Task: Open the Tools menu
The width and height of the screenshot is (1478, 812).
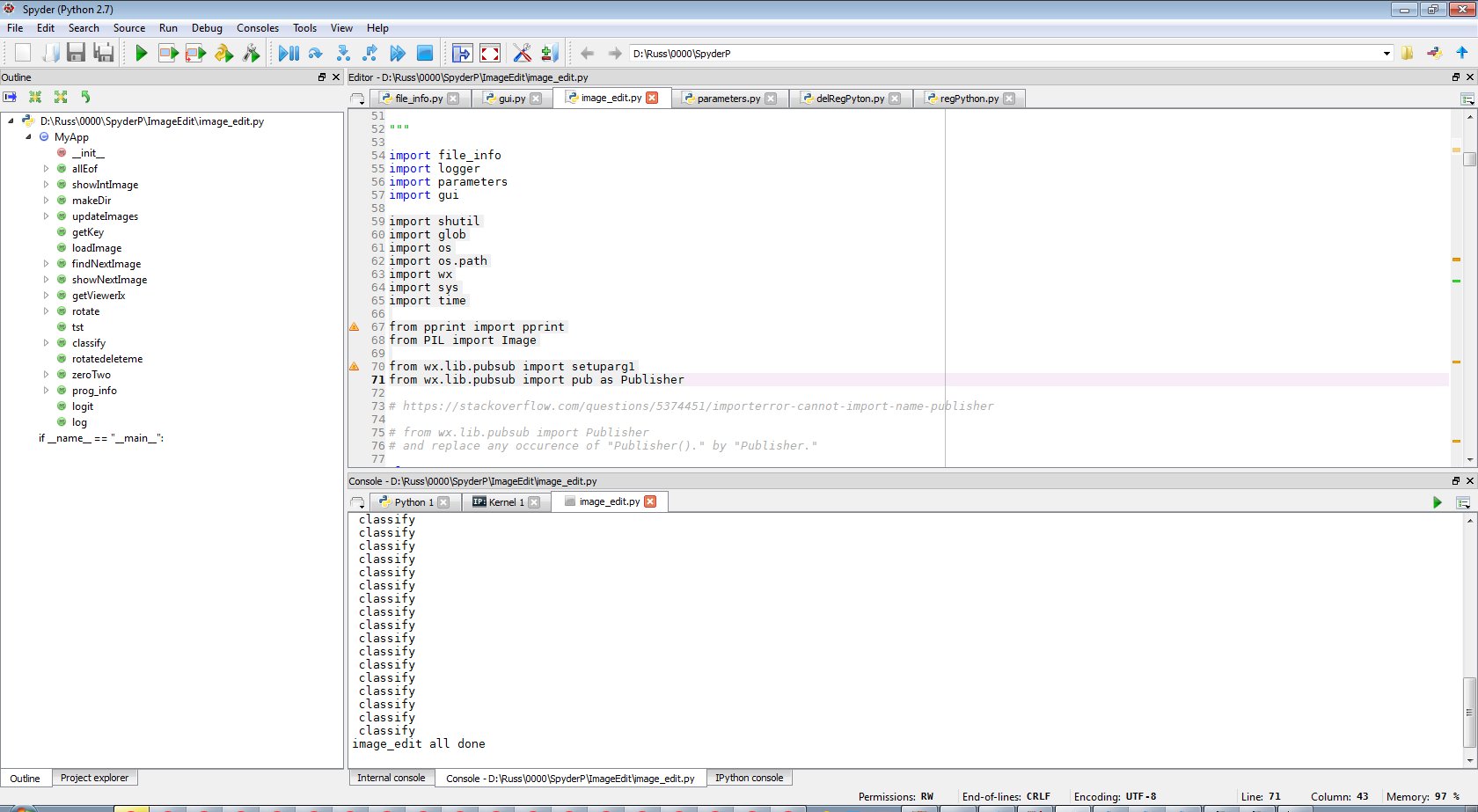Action: click(304, 28)
